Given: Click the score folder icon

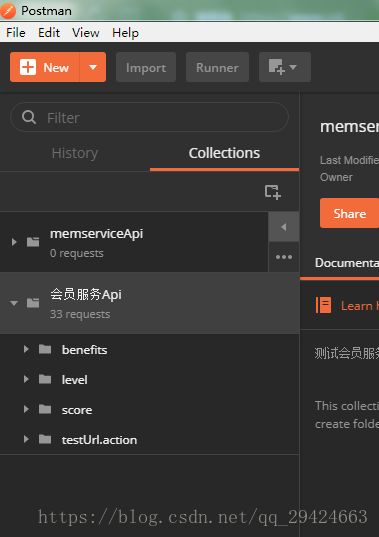Looking at the screenshot, I should click(45, 409).
